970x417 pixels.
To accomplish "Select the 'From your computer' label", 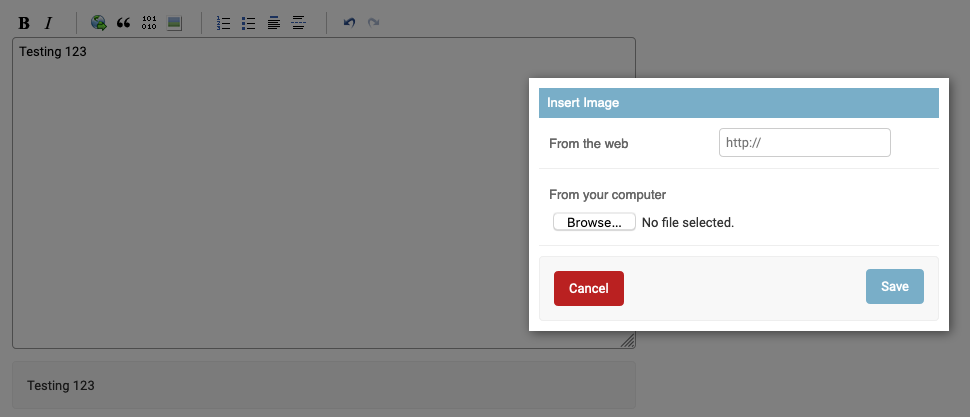I will [x=607, y=195].
